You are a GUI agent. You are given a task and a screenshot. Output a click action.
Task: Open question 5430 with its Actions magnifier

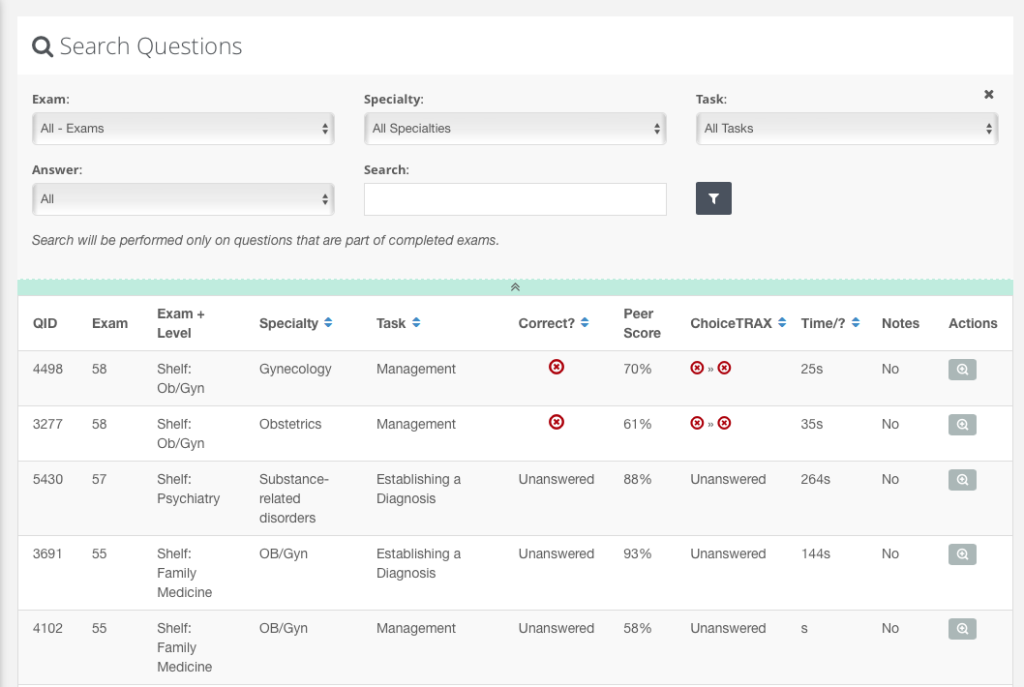tap(961, 479)
